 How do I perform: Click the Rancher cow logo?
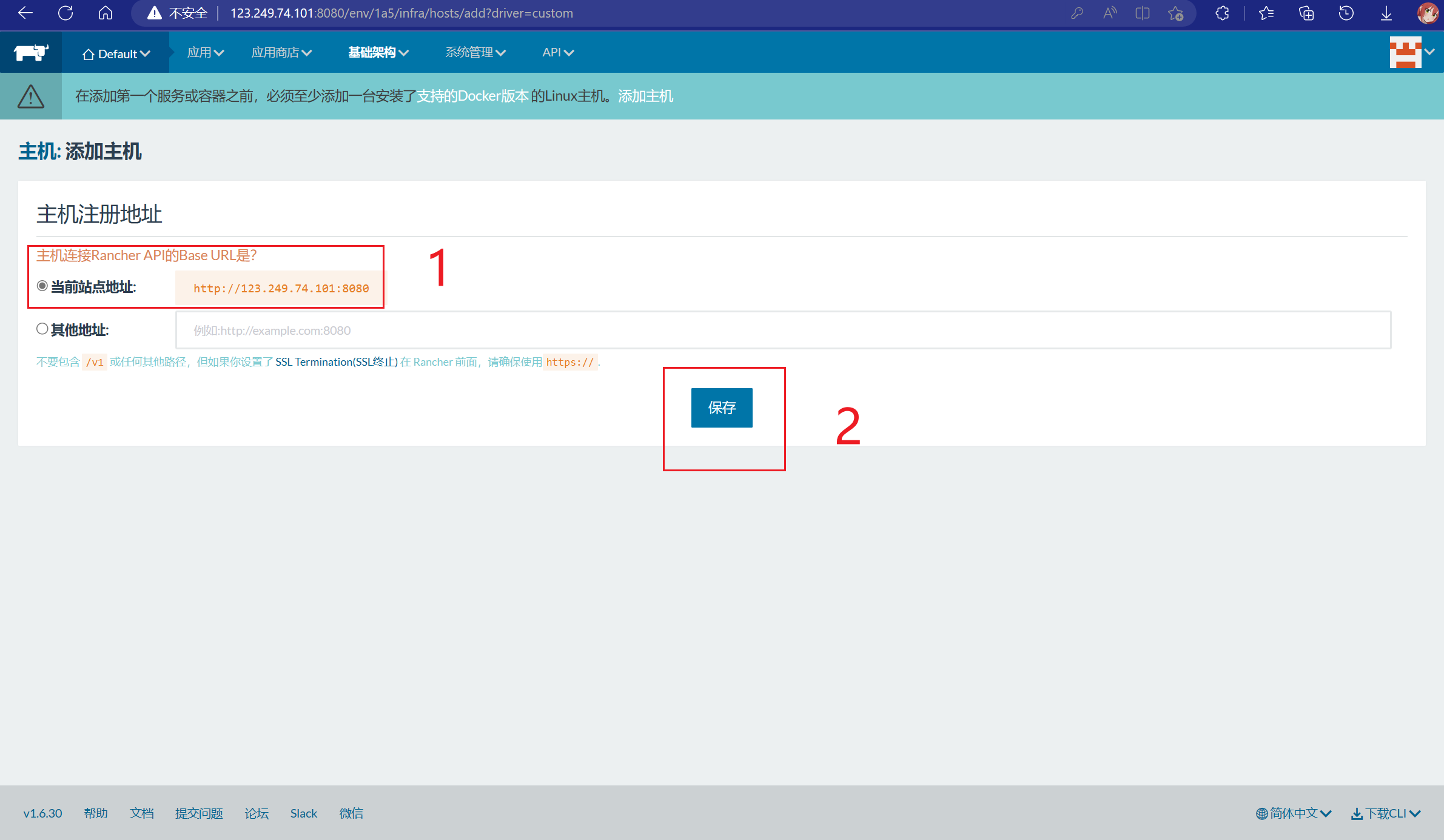point(30,53)
